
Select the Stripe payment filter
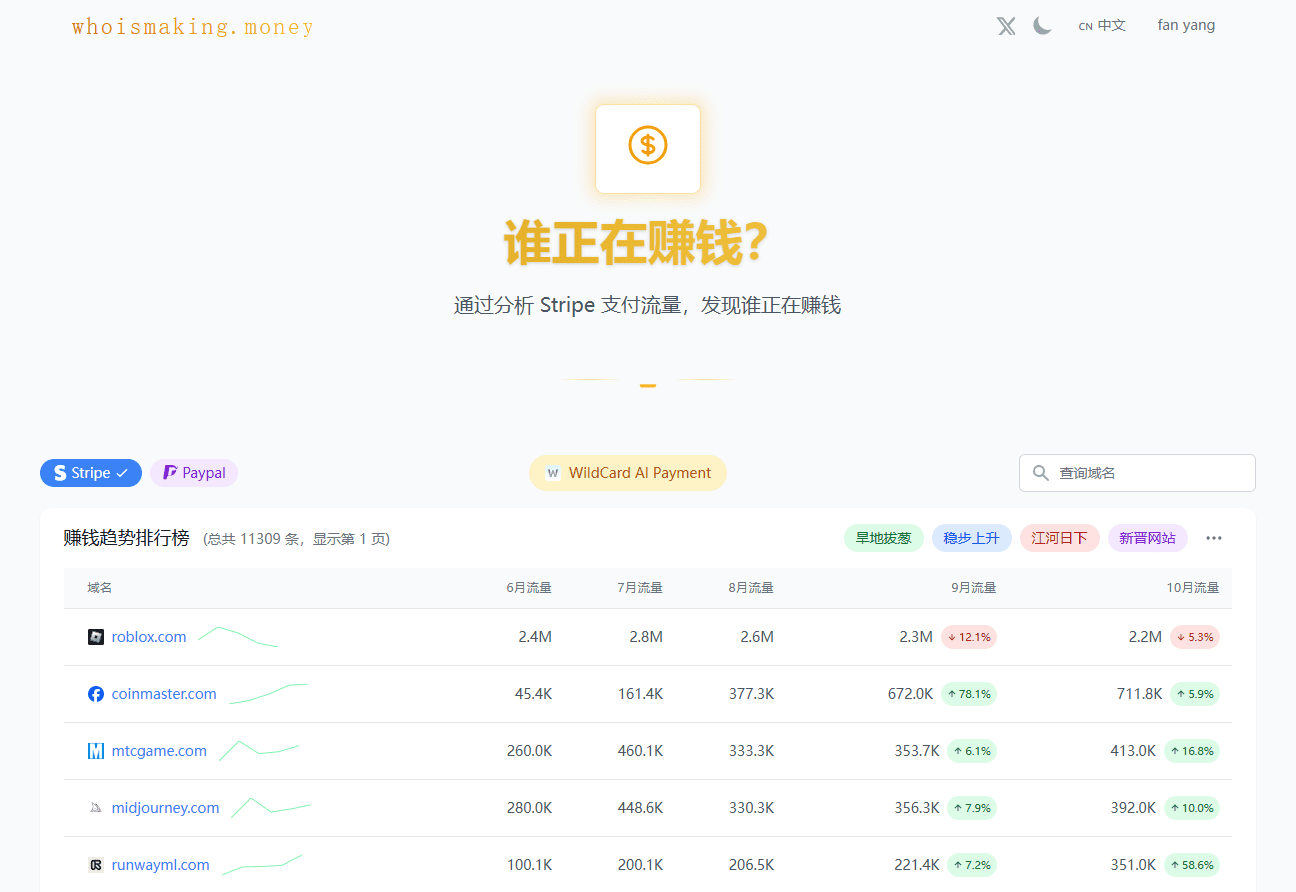91,473
